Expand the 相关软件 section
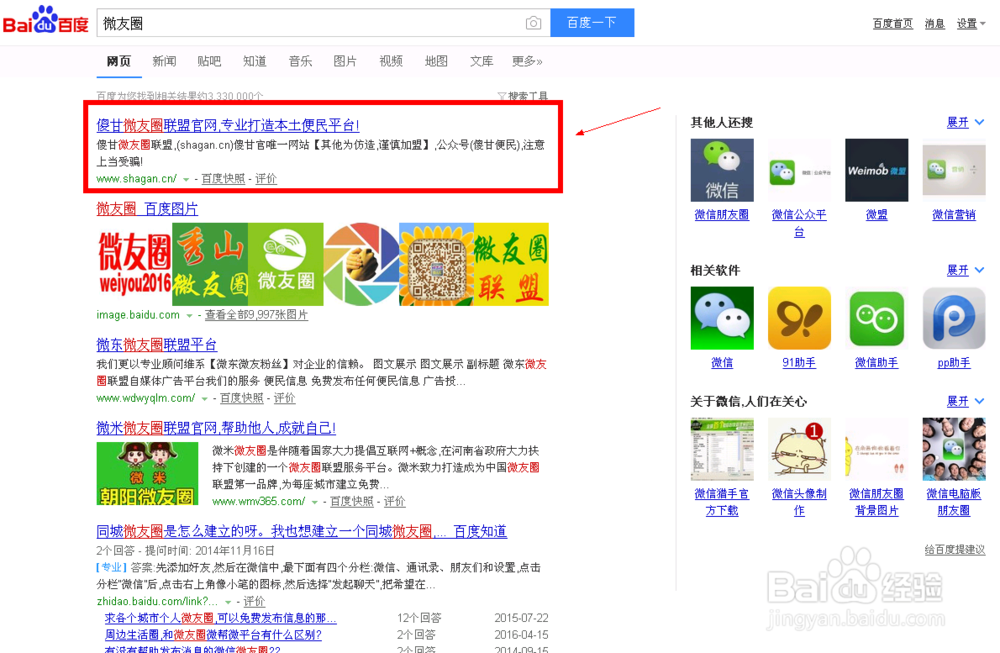The height and width of the screenshot is (653, 1000). tap(966, 270)
